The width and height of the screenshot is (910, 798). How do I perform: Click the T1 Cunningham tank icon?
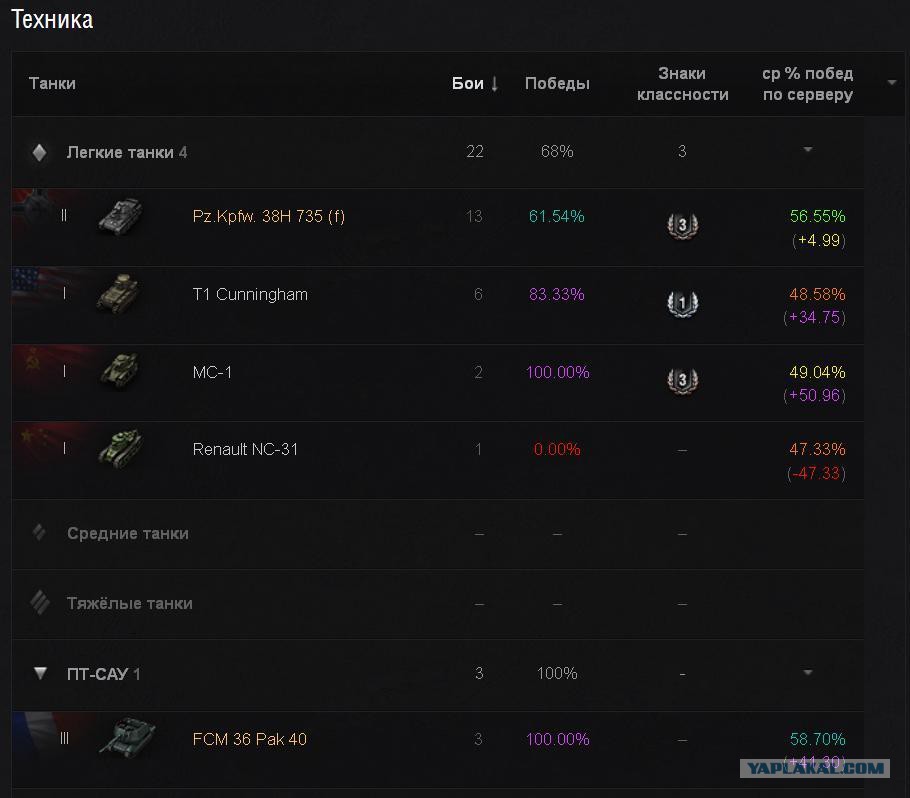117,294
